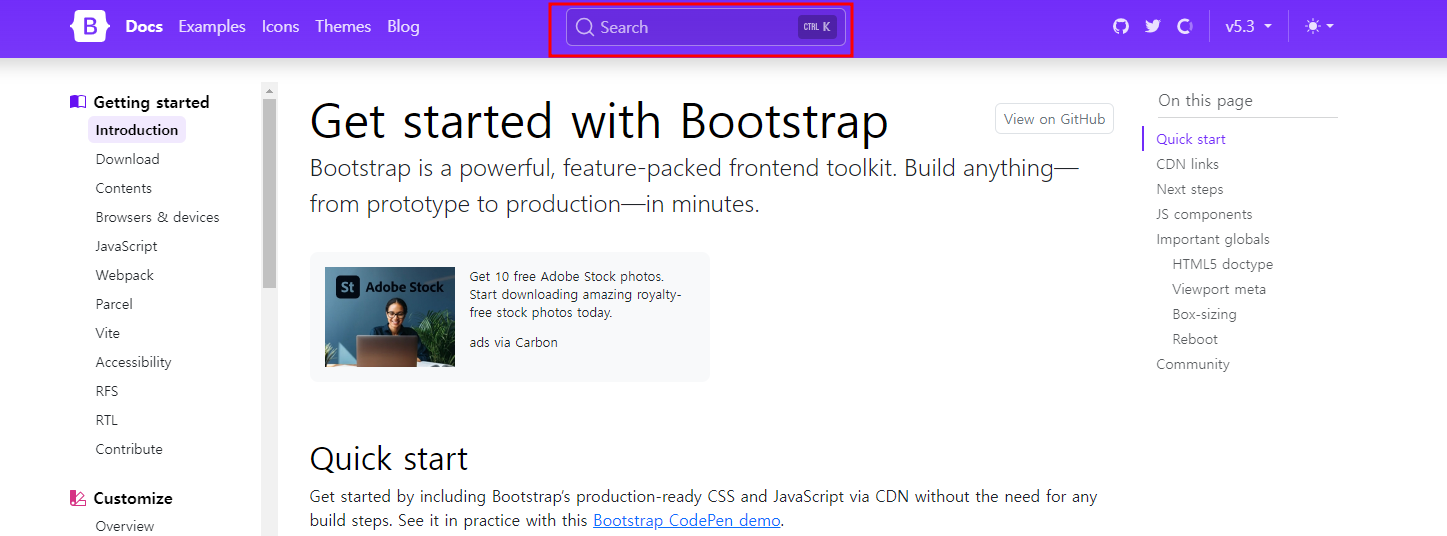Click the Bootstrap logo in the navbar
The height and width of the screenshot is (536, 1447).
[x=88, y=27]
